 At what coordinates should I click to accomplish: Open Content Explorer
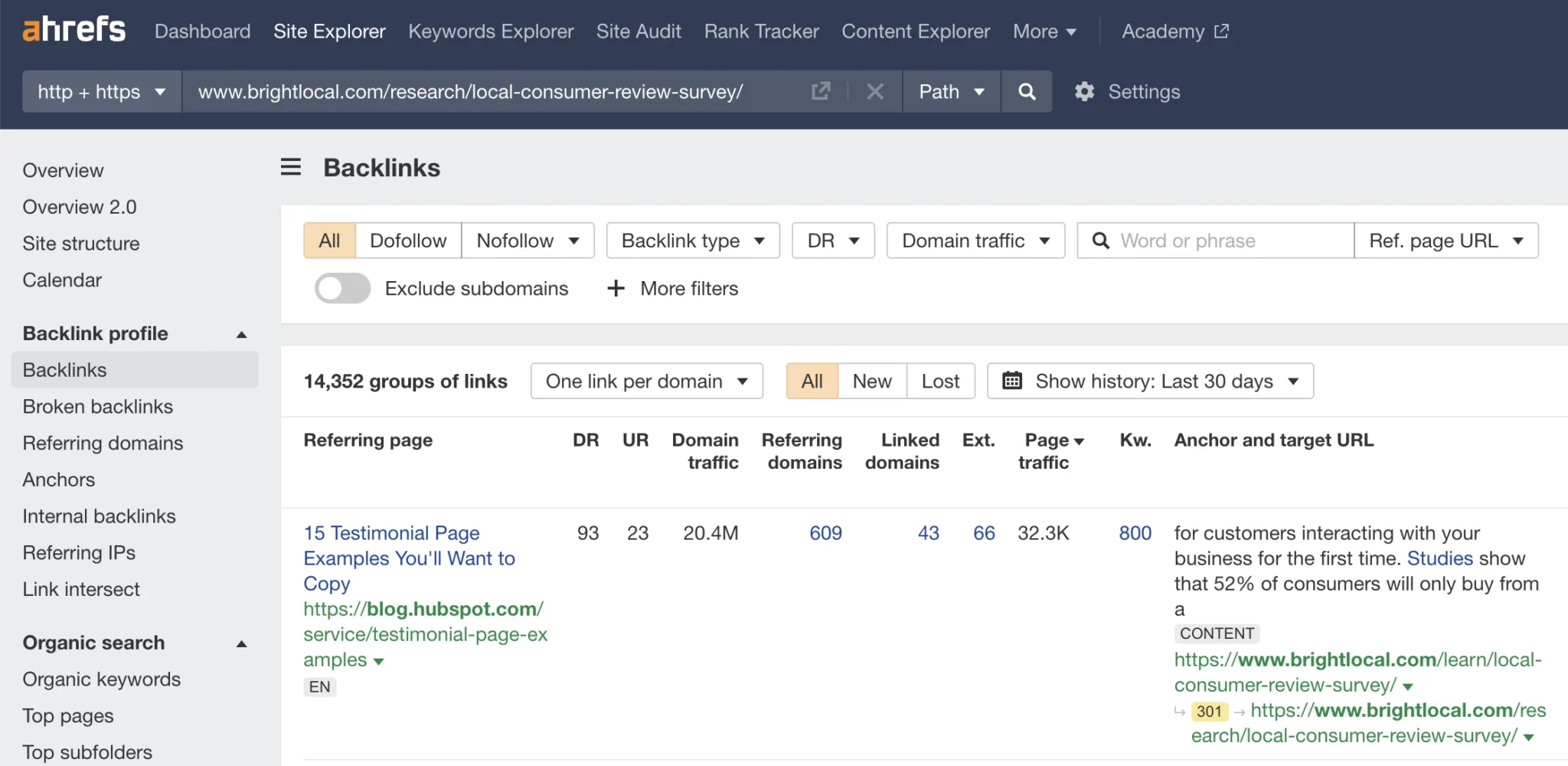(x=916, y=31)
